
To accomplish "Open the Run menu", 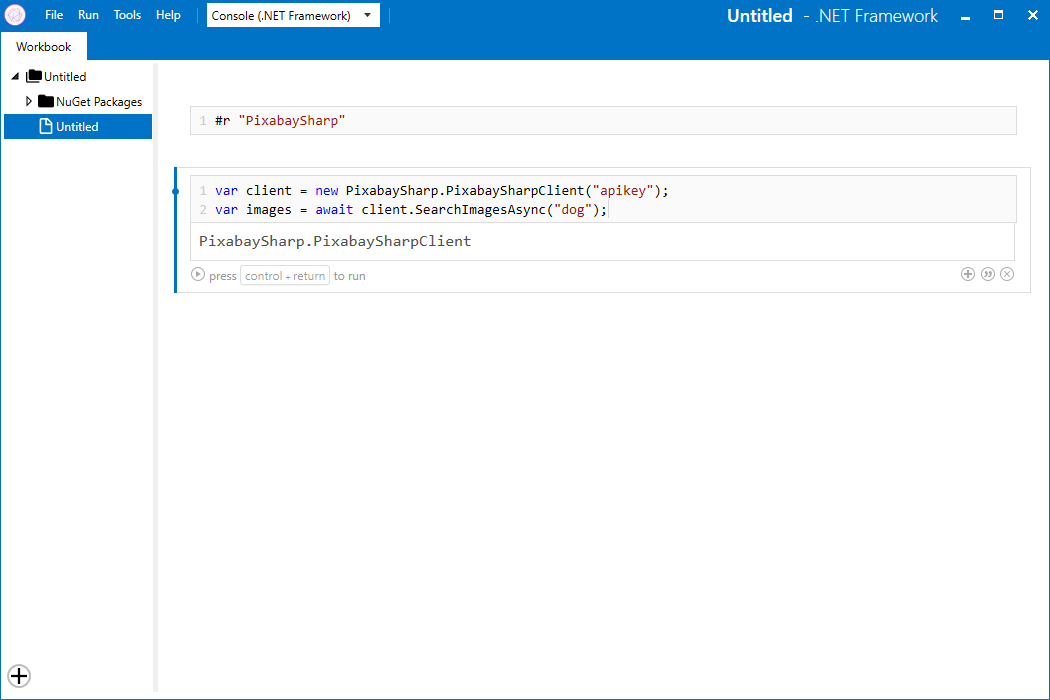I will (x=88, y=15).
